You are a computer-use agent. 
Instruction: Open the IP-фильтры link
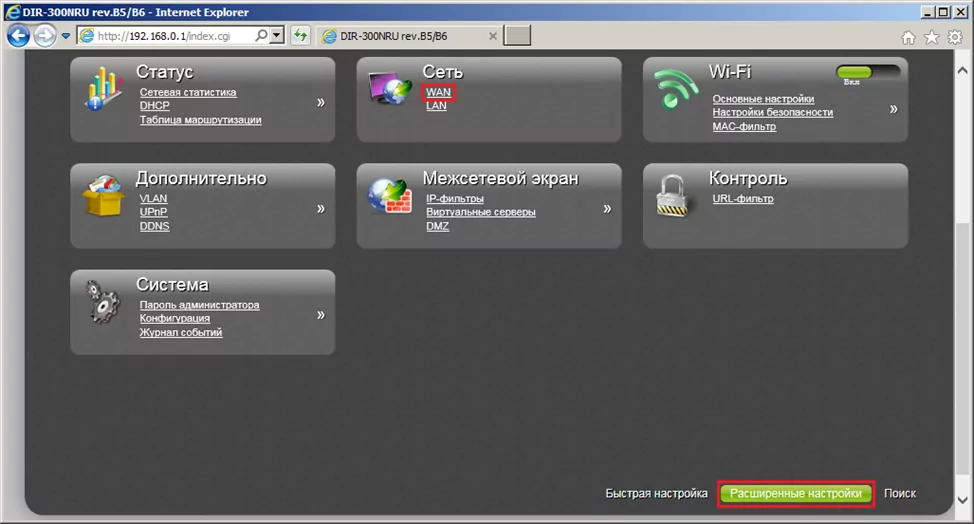455,199
